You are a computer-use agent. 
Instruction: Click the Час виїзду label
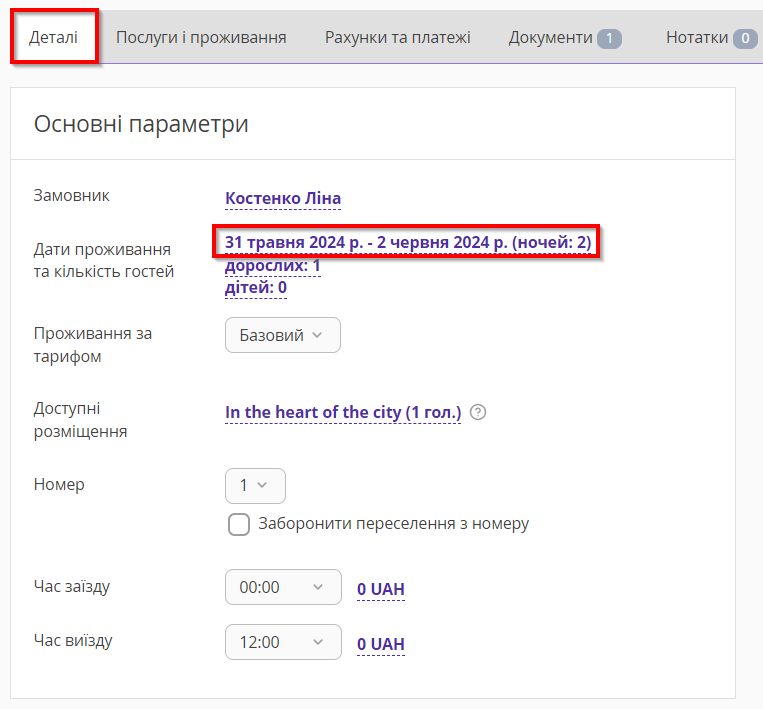[73, 640]
